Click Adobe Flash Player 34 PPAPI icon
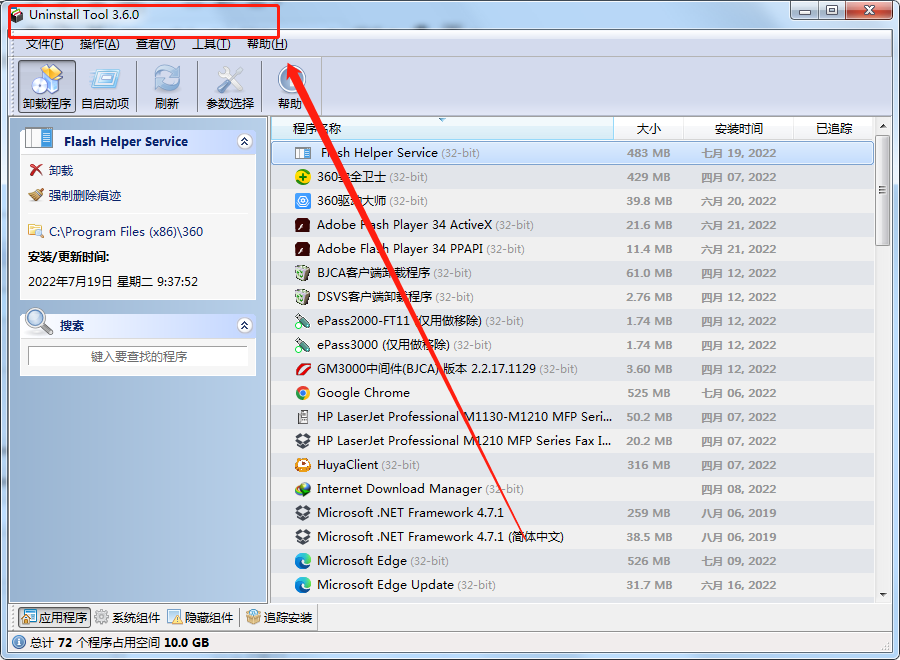 tap(302, 249)
